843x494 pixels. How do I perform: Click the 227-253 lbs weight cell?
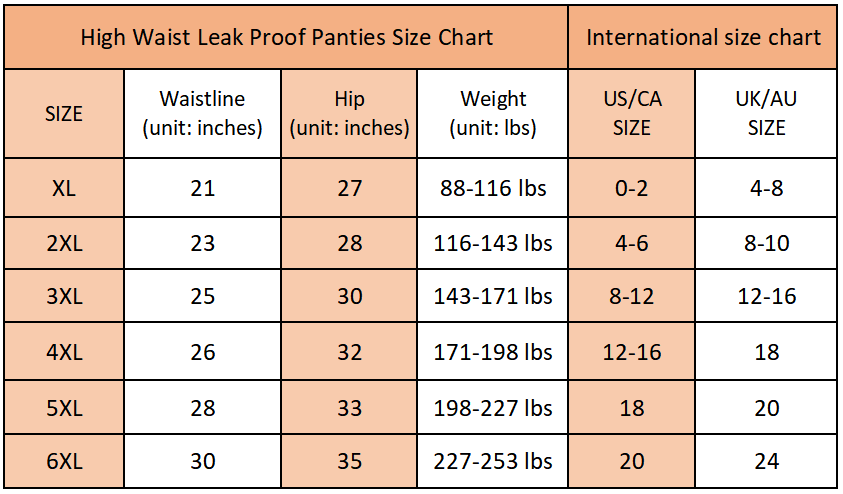(492, 461)
